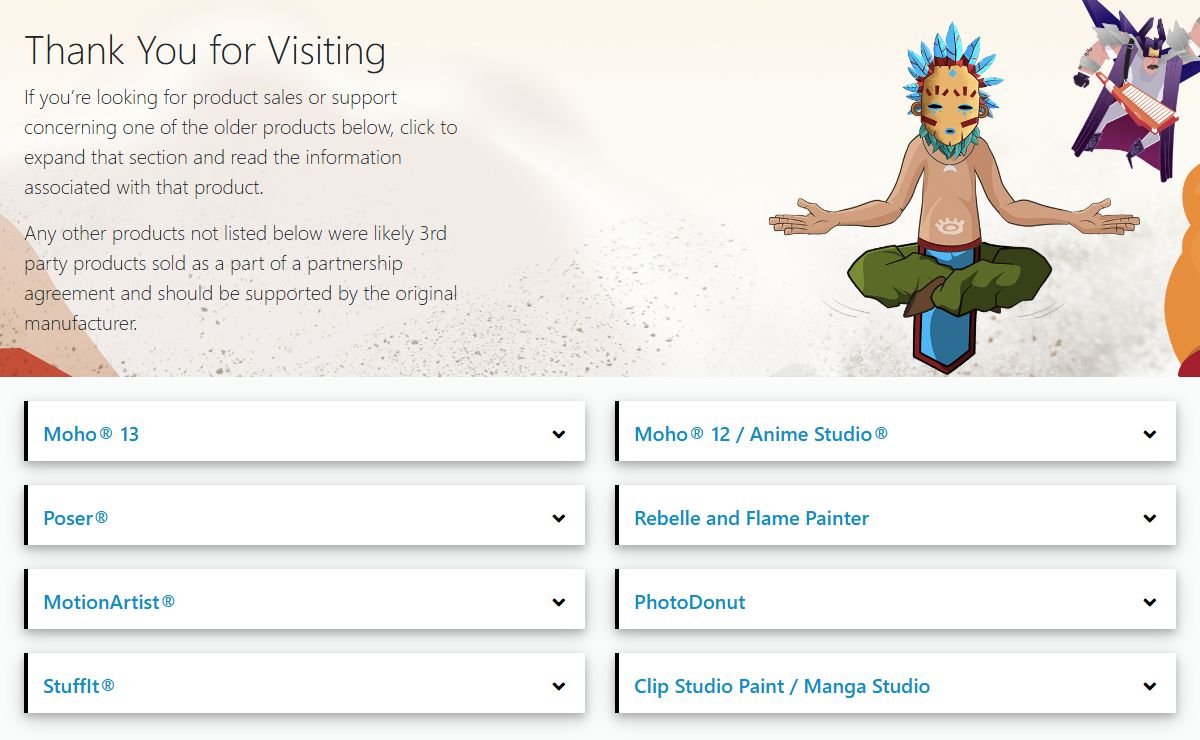The height and width of the screenshot is (740, 1200).
Task: Click the Thank You for Visiting heading
Action: click(x=205, y=50)
